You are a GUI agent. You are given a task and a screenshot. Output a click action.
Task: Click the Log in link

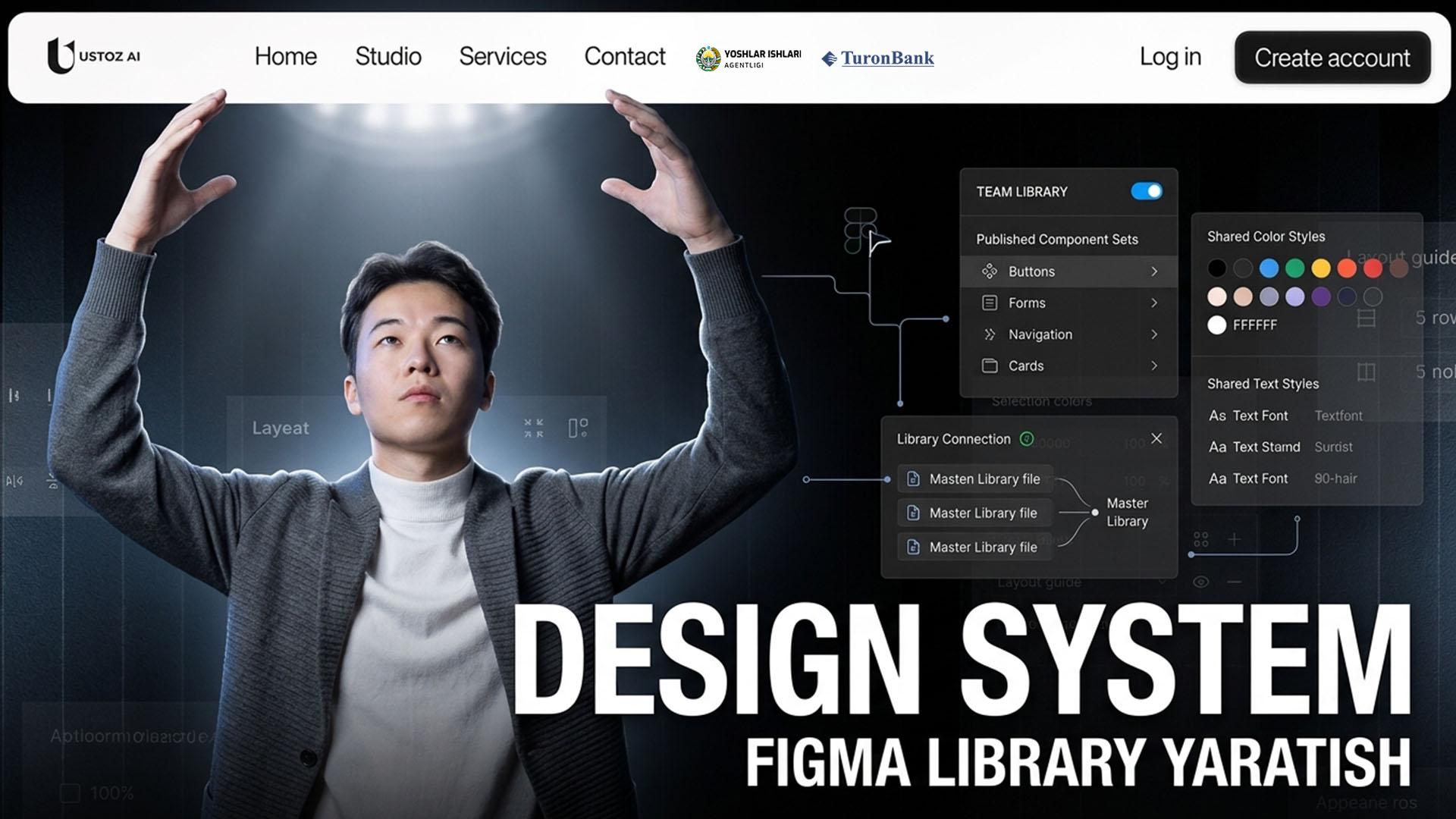tap(1170, 57)
